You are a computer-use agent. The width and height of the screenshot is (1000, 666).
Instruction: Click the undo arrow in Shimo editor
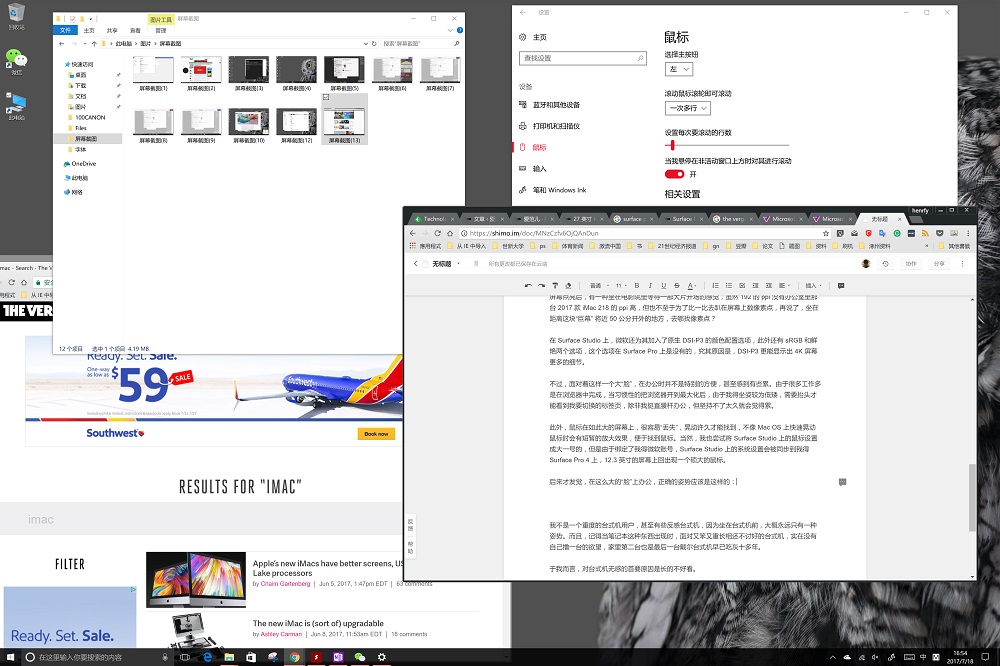(528, 285)
